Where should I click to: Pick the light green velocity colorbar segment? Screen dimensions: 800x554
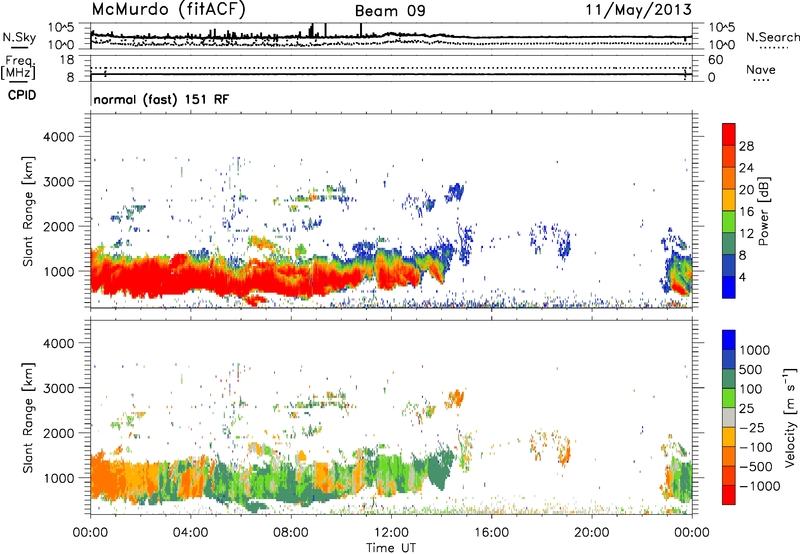coord(729,398)
